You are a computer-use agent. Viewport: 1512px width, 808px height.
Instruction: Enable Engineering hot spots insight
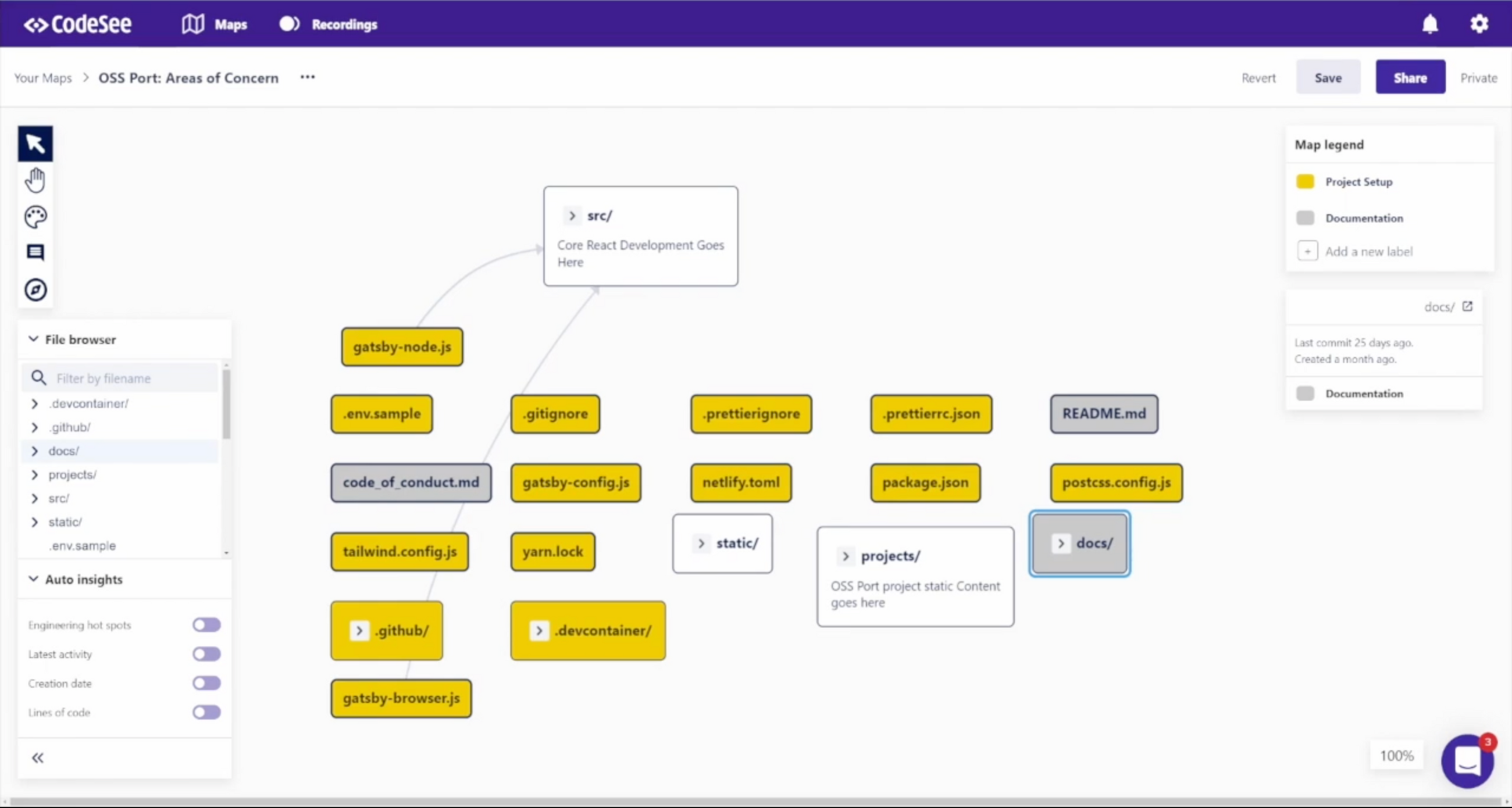[x=206, y=624]
